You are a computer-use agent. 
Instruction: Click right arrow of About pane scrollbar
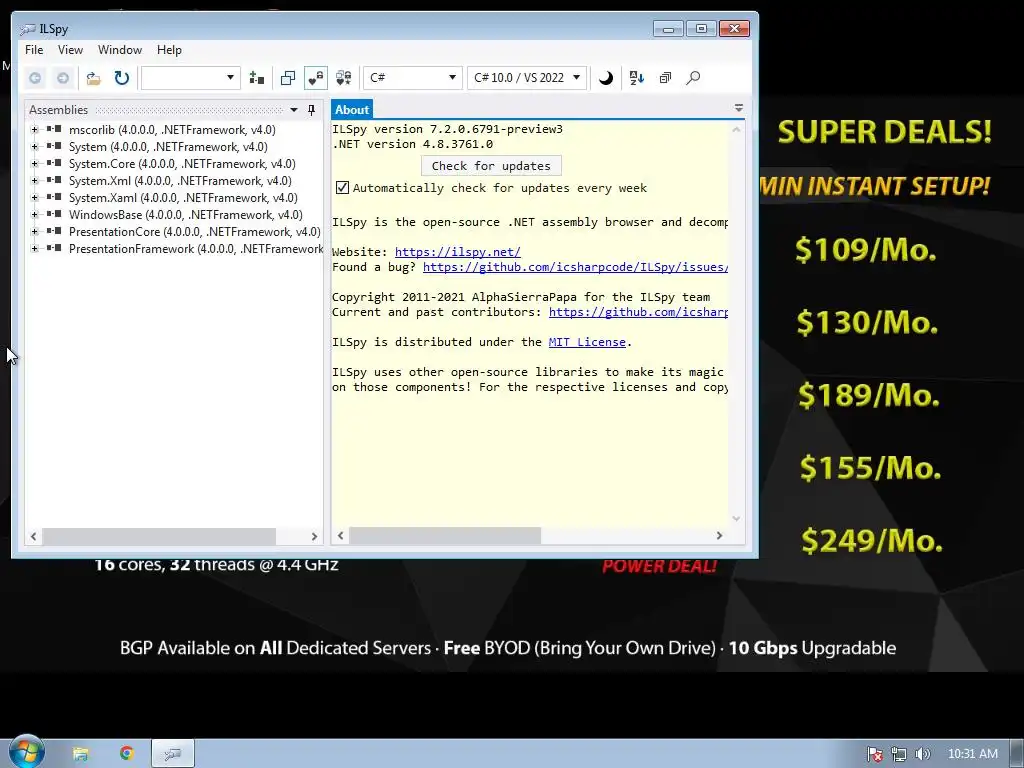(719, 536)
